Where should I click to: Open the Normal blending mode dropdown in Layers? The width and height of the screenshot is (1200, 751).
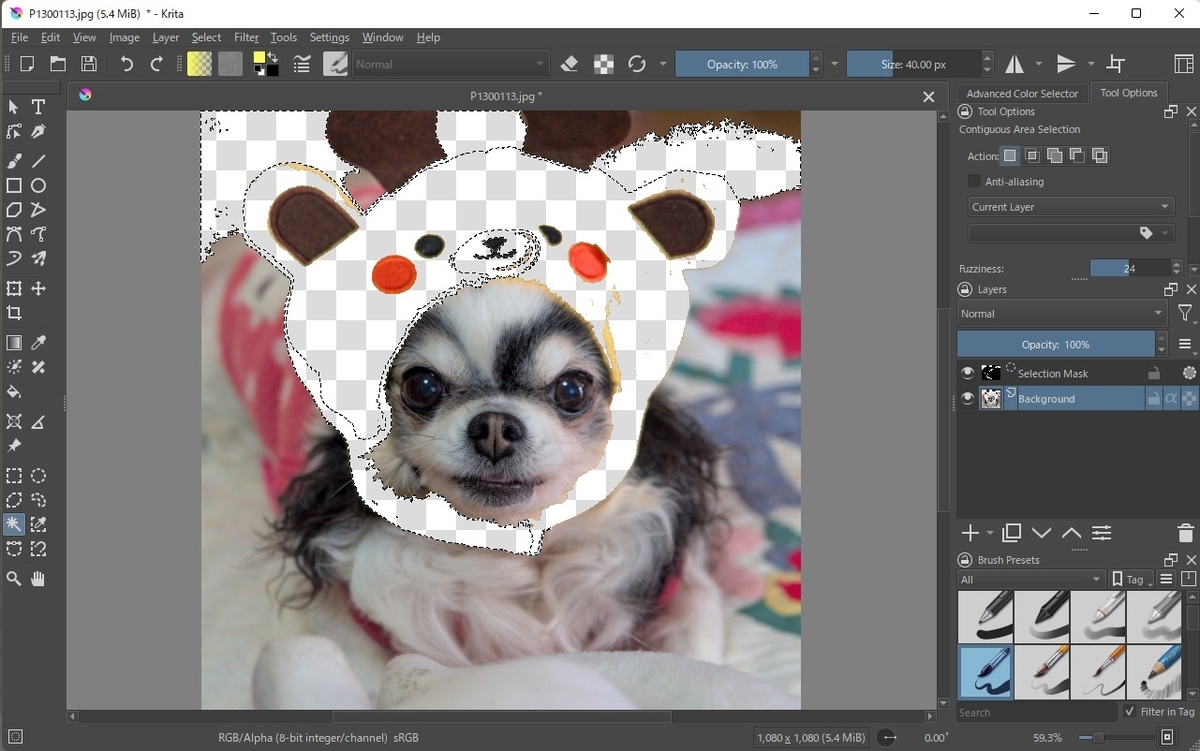click(x=1062, y=314)
